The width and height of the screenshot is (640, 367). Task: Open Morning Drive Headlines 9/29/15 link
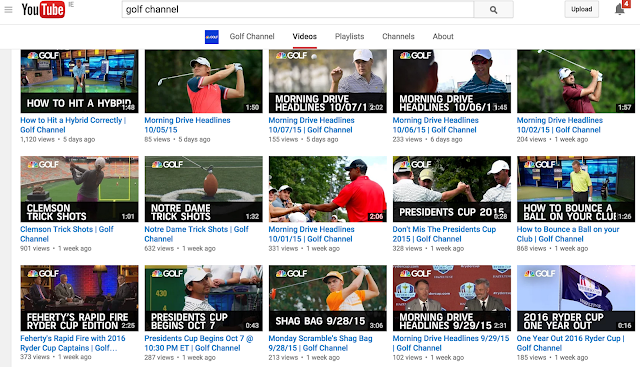point(451,343)
